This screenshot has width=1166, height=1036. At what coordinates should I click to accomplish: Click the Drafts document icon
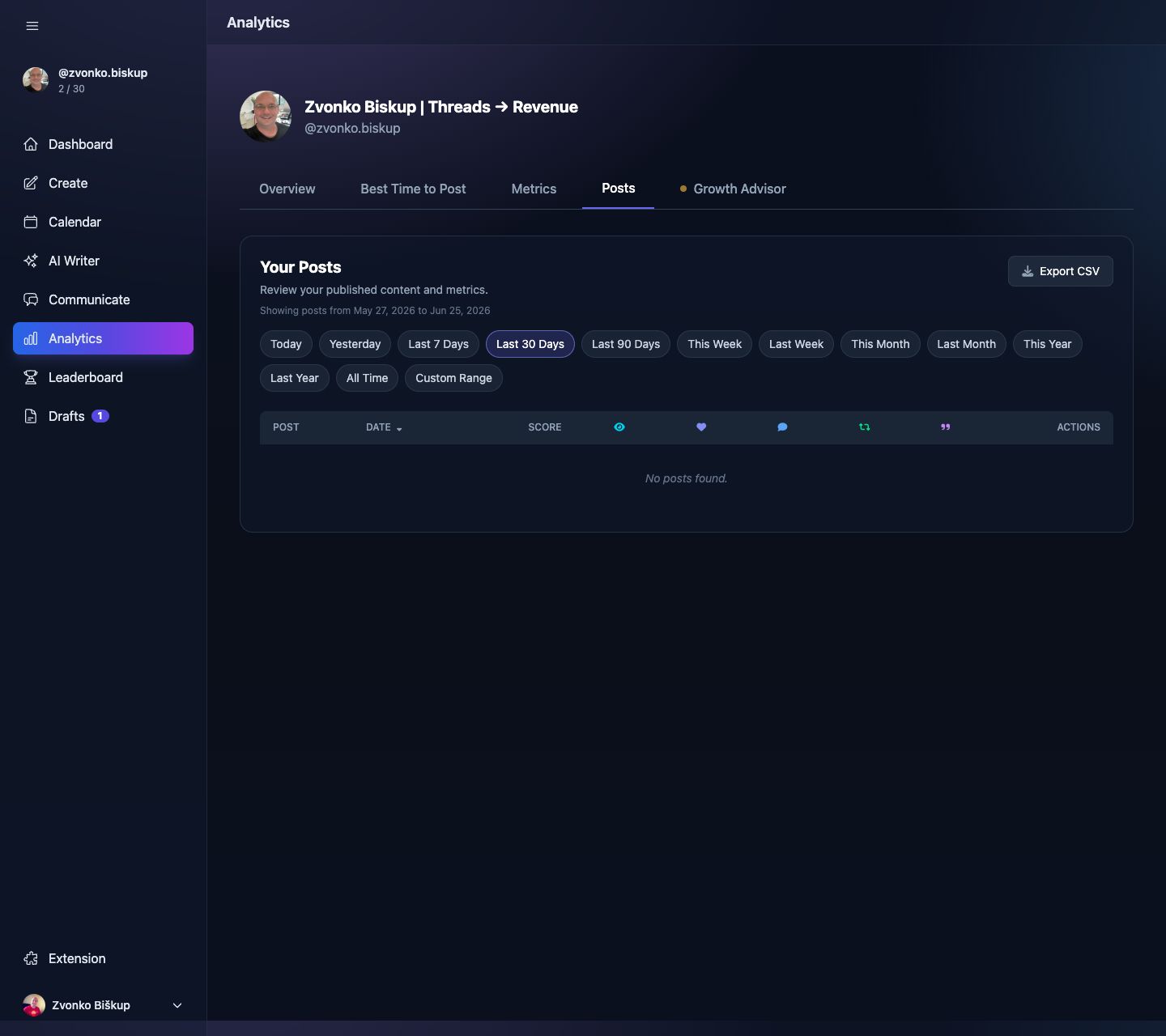[x=31, y=416]
